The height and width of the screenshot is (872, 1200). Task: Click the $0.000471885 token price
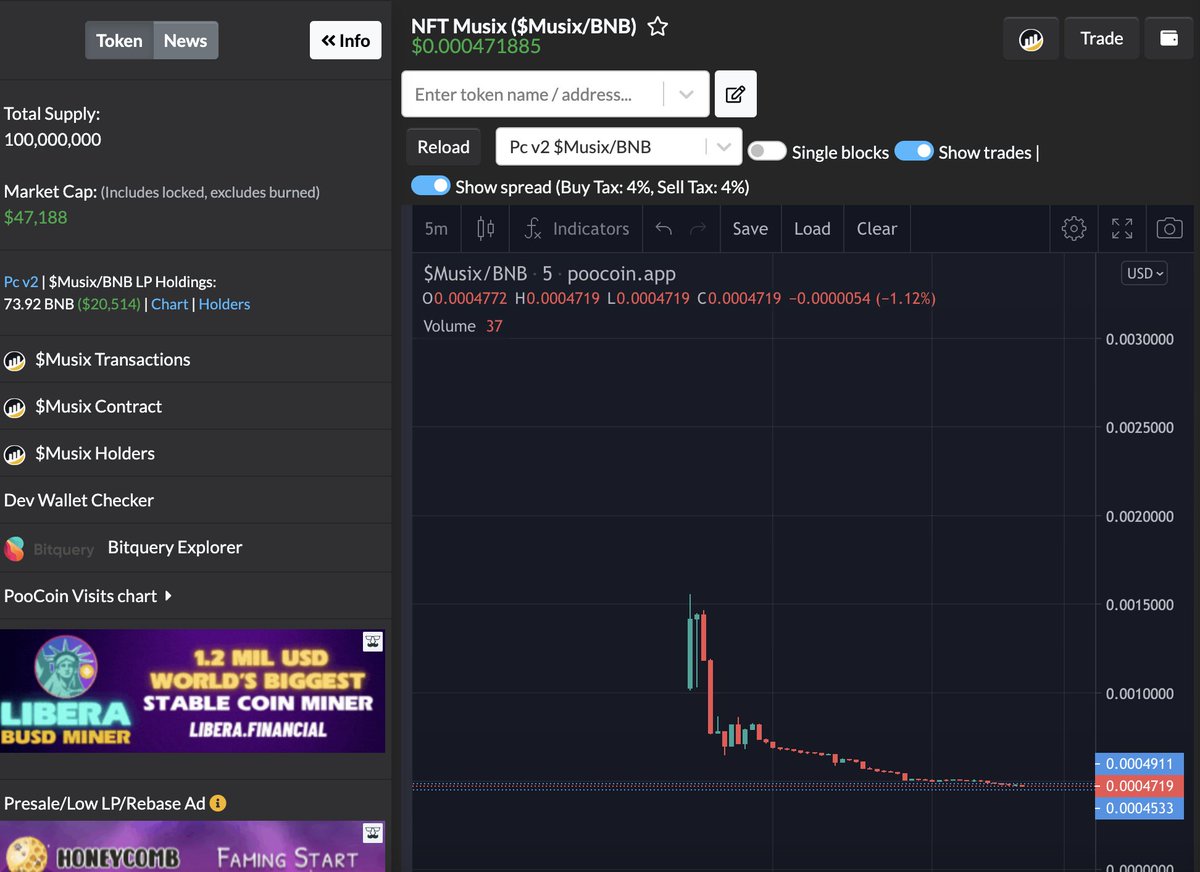click(476, 46)
